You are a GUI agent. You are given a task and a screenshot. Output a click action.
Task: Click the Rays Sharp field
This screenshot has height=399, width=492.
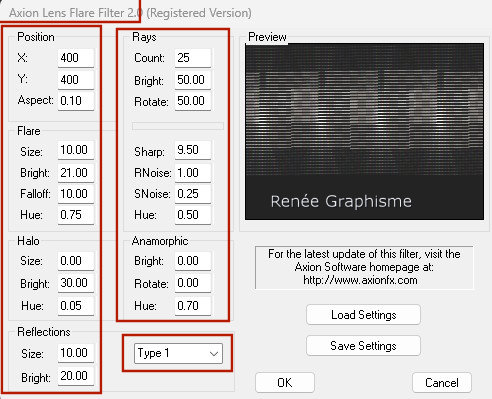[193, 150]
